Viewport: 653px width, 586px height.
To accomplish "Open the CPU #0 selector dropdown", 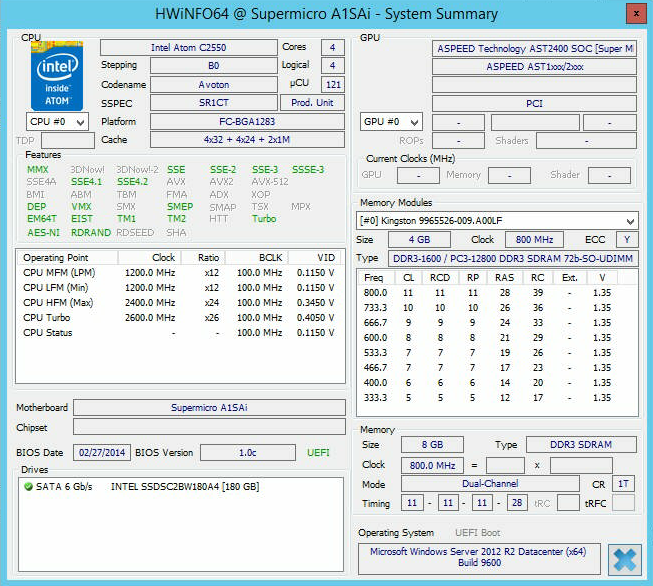I will (x=57, y=122).
